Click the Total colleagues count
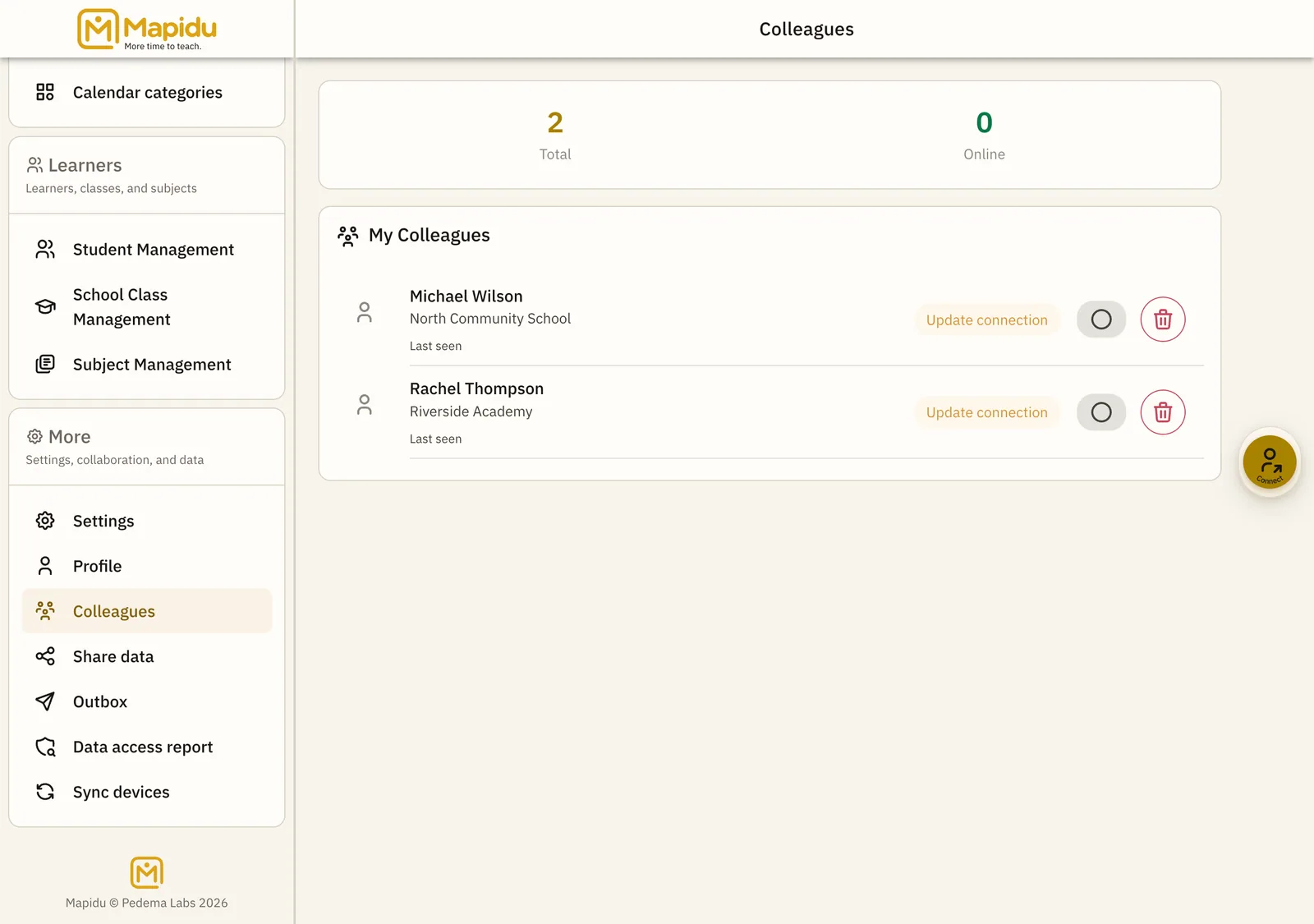Viewport: 1314px width, 924px height. [x=555, y=123]
